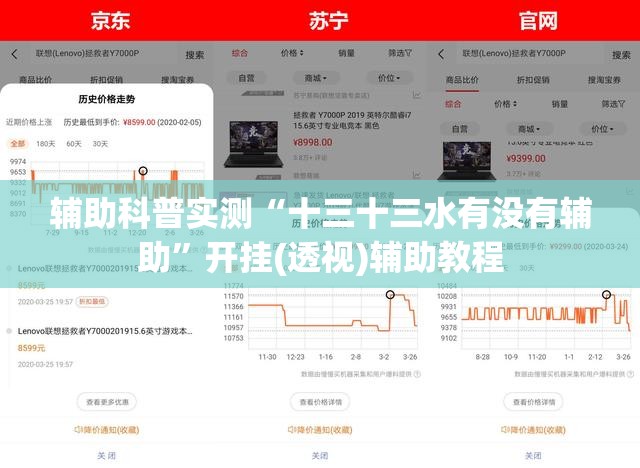
Task: Click the circled peak marker on the 苏宁 chart
Action: click(x=390, y=295)
